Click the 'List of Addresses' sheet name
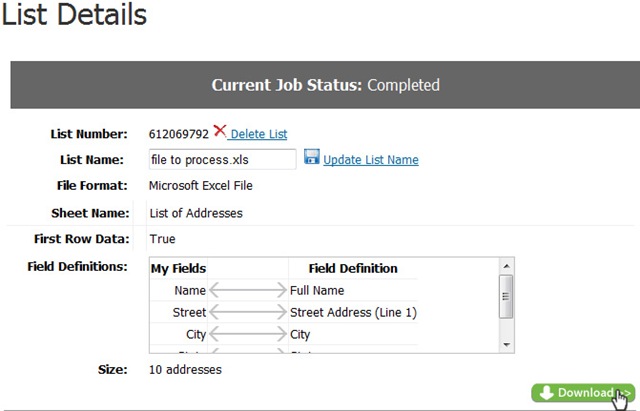The height and width of the screenshot is (411, 640). 196,213
